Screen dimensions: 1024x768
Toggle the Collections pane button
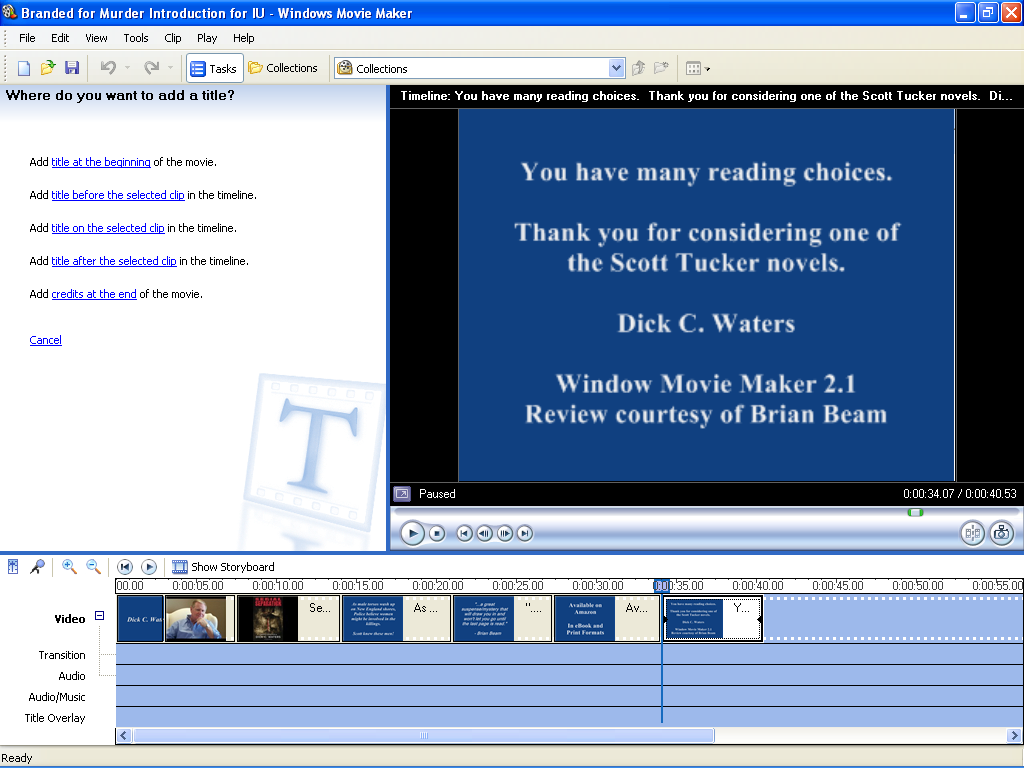tap(283, 68)
